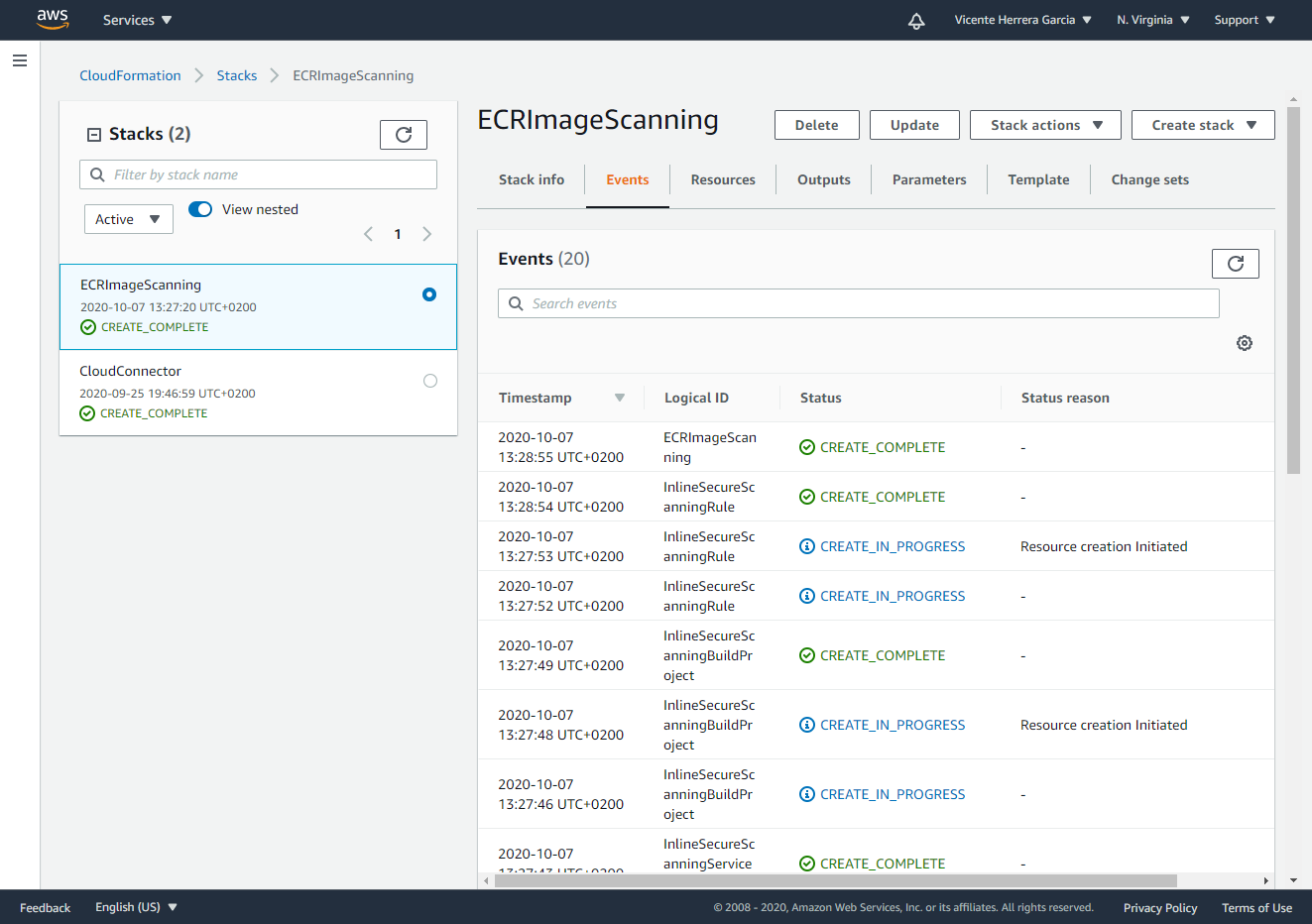This screenshot has width=1312, height=924.
Task: Open the Privacy Policy link
Action: click(x=1160, y=907)
